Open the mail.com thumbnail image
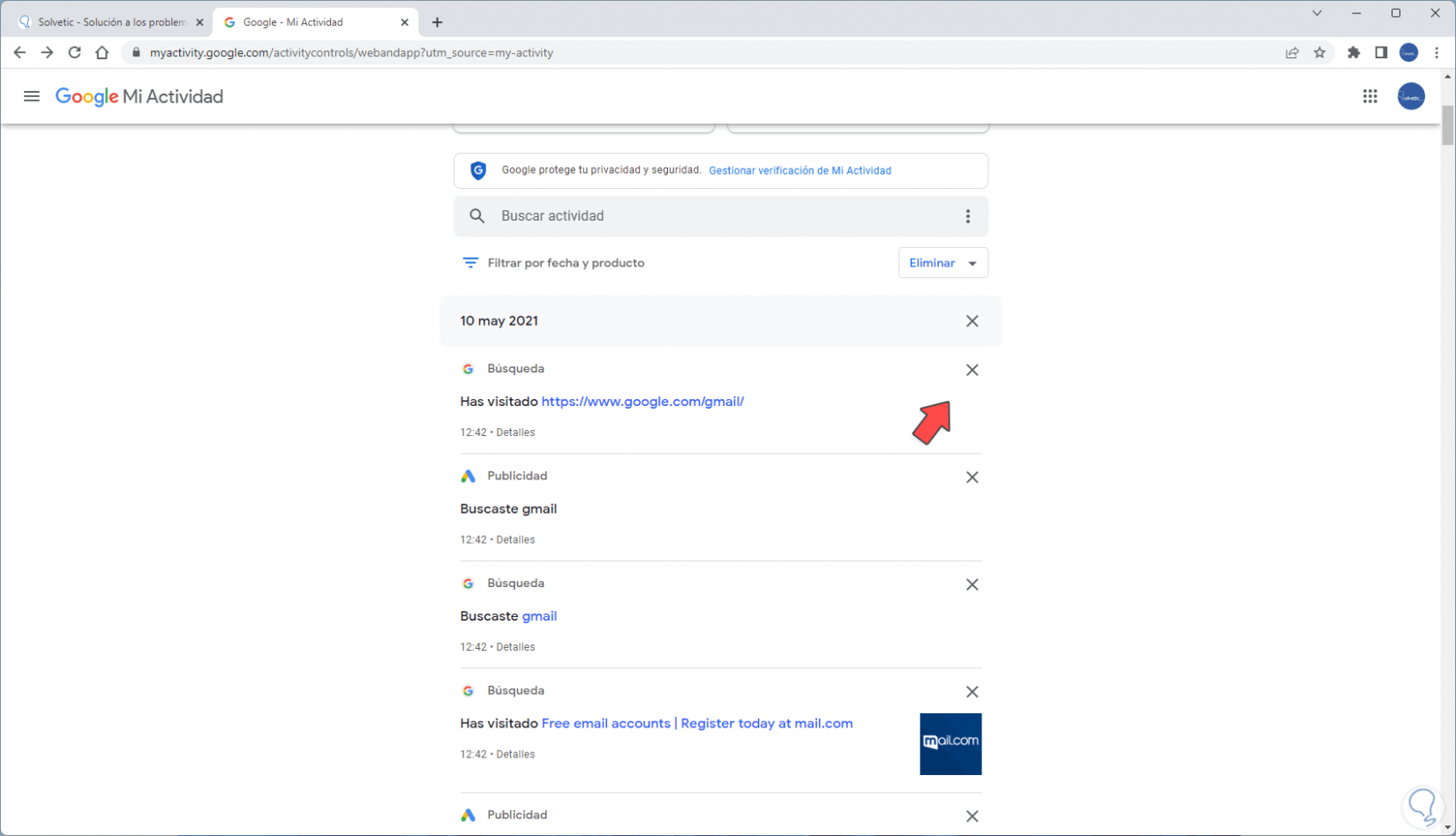The width and height of the screenshot is (1456, 836). [x=950, y=744]
